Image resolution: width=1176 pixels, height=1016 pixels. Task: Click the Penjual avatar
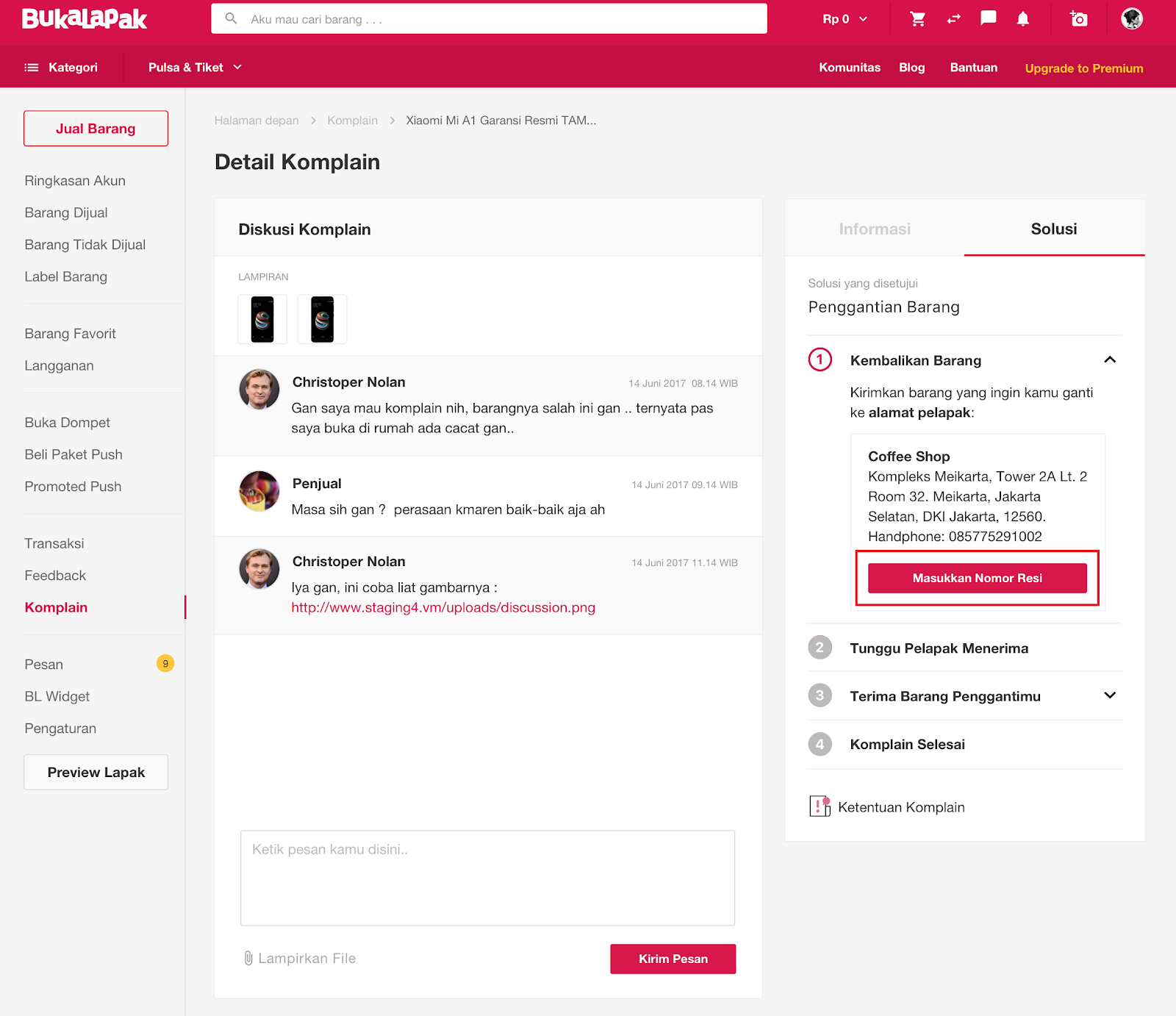[259, 491]
